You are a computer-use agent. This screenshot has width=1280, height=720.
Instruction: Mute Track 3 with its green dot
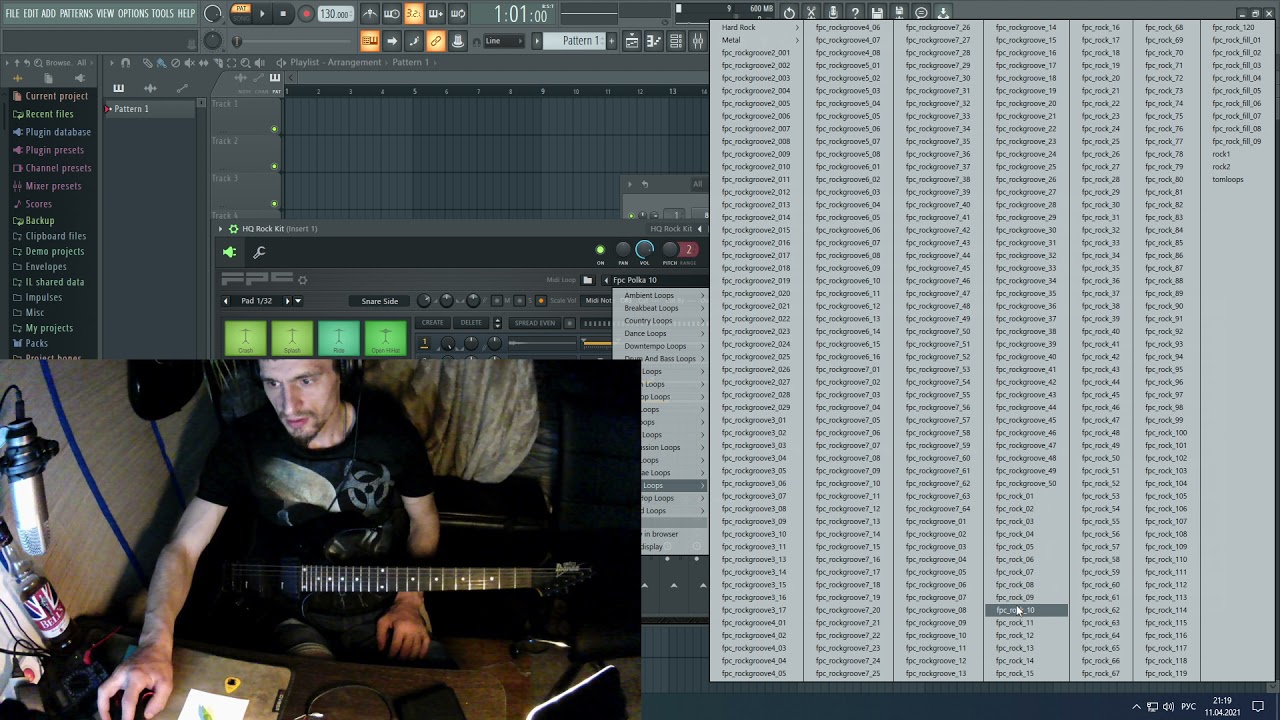point(274,204)
